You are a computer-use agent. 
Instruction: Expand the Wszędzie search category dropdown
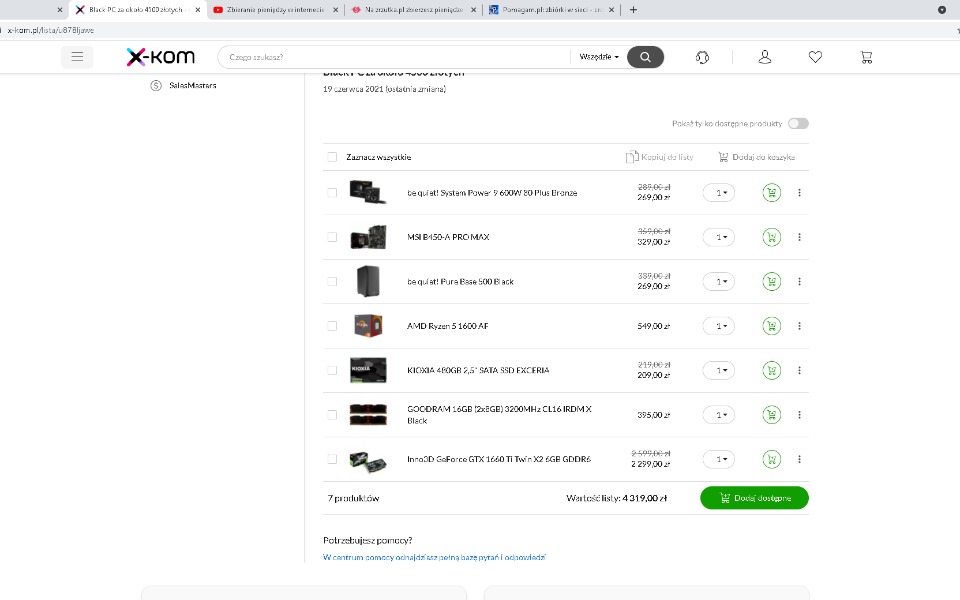(x=599, y=57)
